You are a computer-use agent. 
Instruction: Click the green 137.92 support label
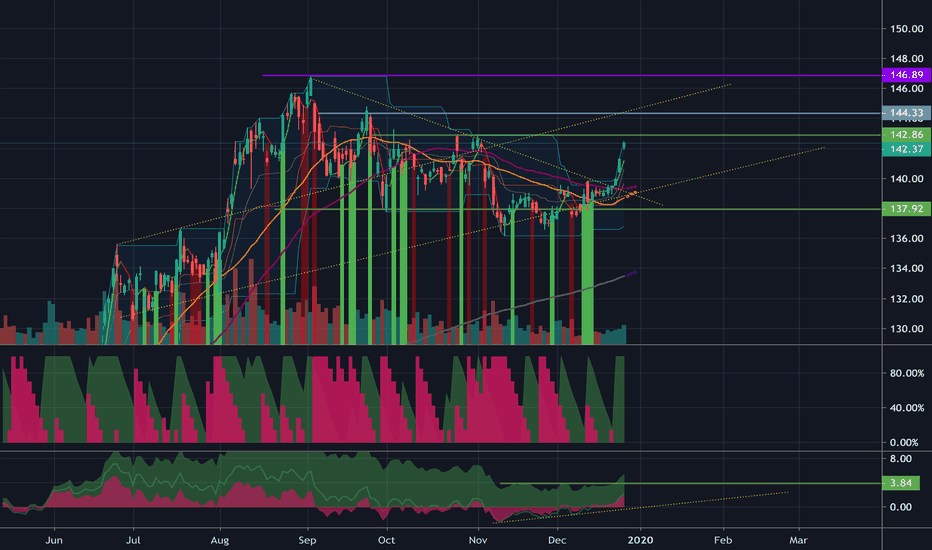click(906, 209)
